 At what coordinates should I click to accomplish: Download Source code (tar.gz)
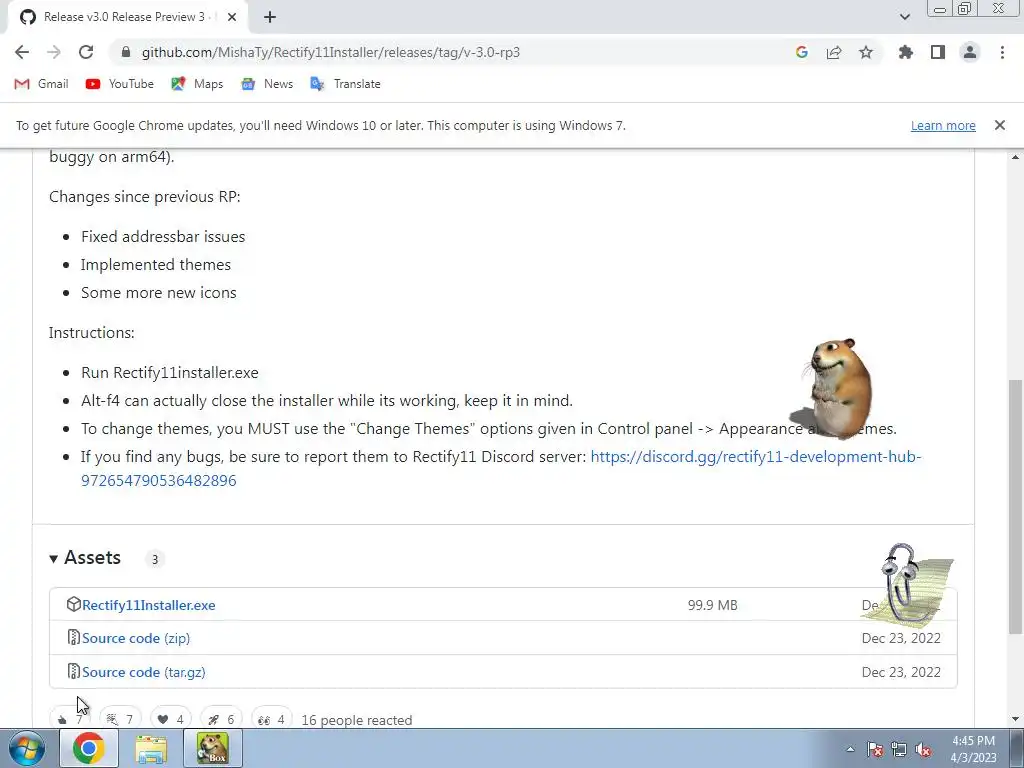144,672
